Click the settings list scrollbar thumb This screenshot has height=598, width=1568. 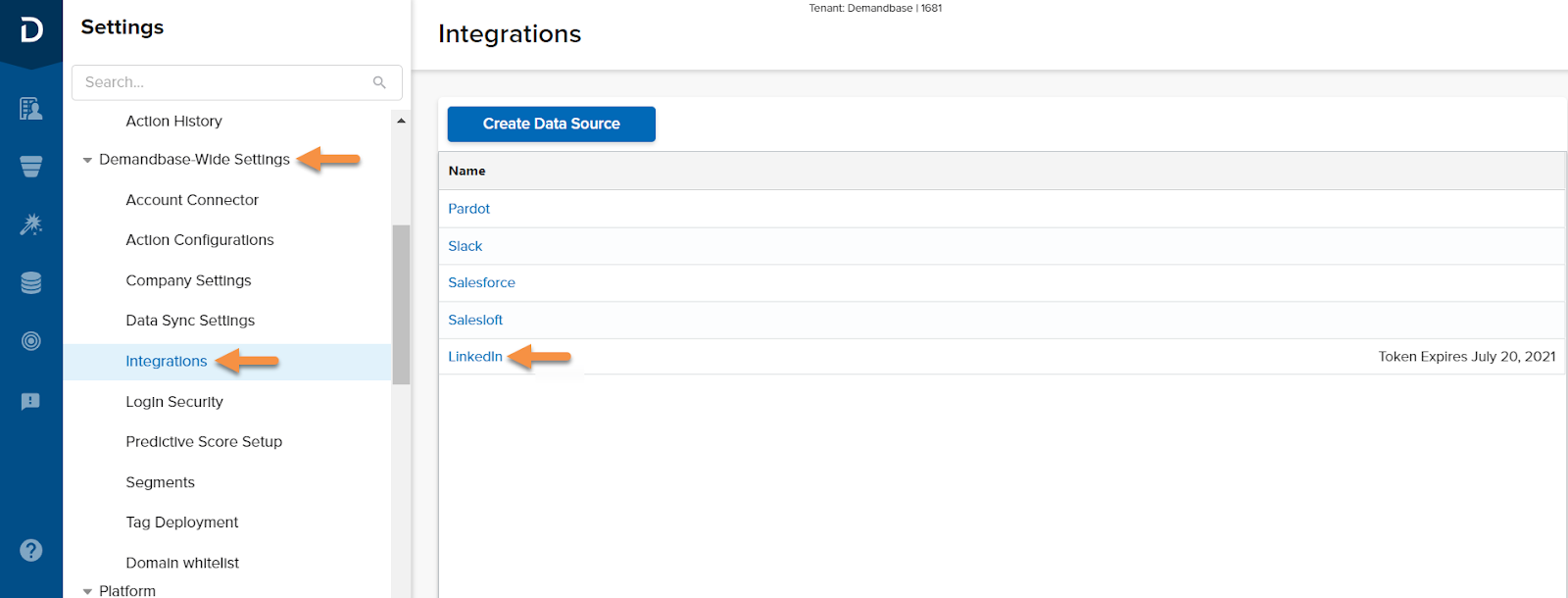401,304
